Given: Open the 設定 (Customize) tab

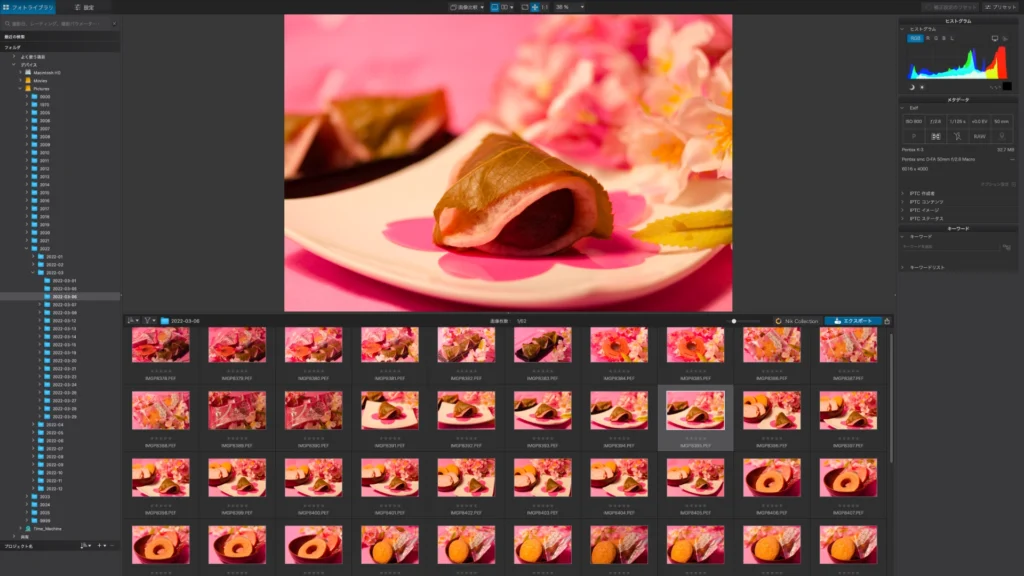Looking at the screenshot, I should pos(84,7).
